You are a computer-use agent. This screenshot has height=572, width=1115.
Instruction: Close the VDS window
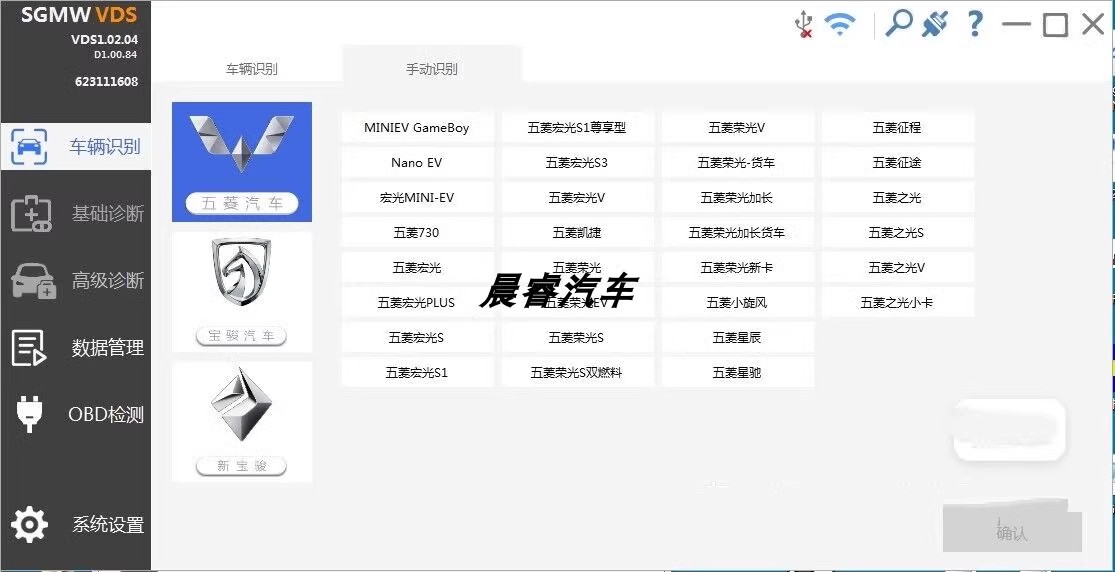pyautogui.click(x=1093, y=24)
